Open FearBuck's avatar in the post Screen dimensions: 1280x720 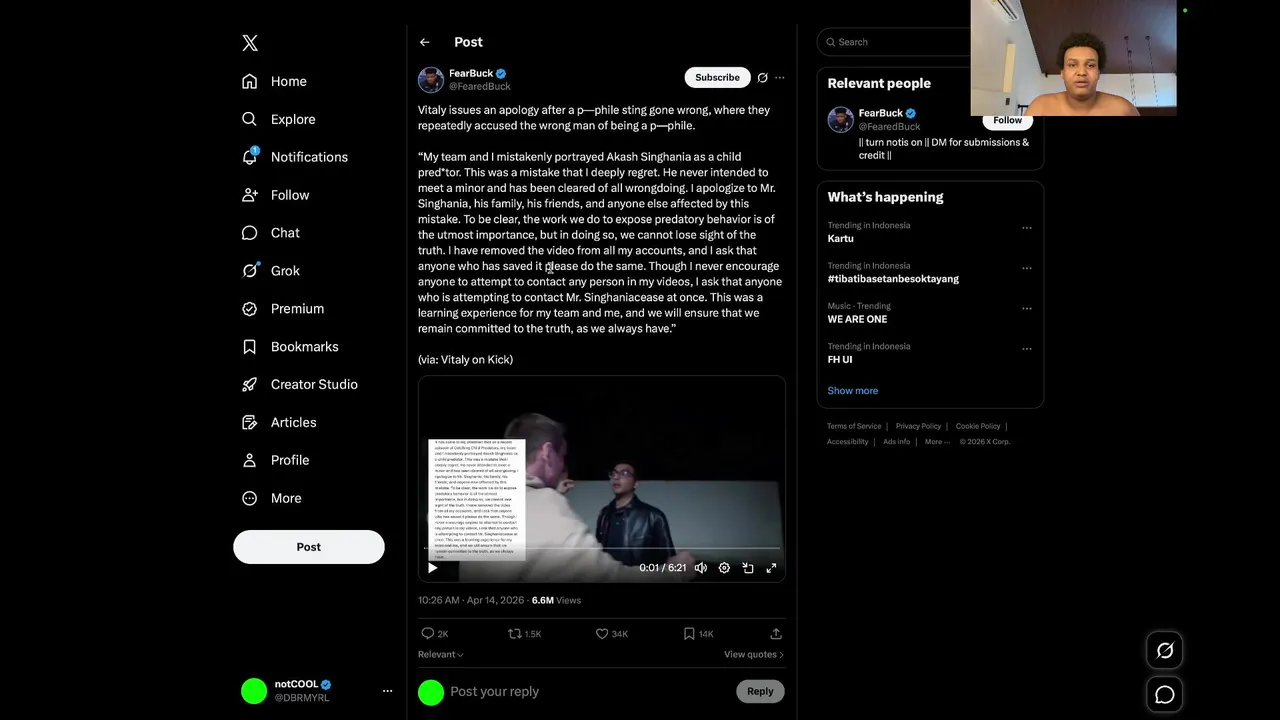pos(431,80)
